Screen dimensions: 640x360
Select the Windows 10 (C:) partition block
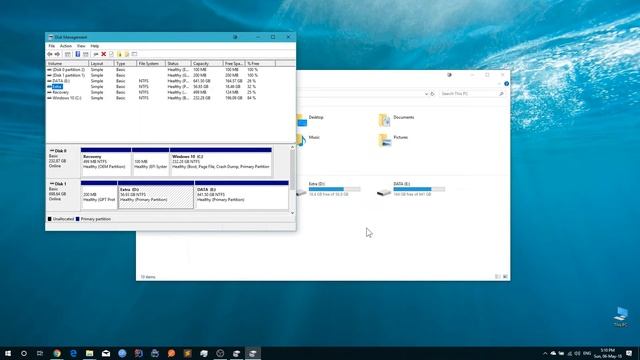click(x=221, y=162)
